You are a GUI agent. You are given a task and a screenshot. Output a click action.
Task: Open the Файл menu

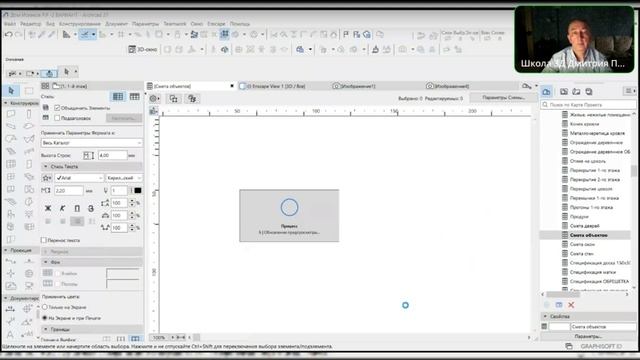click(x=10, y=24)
